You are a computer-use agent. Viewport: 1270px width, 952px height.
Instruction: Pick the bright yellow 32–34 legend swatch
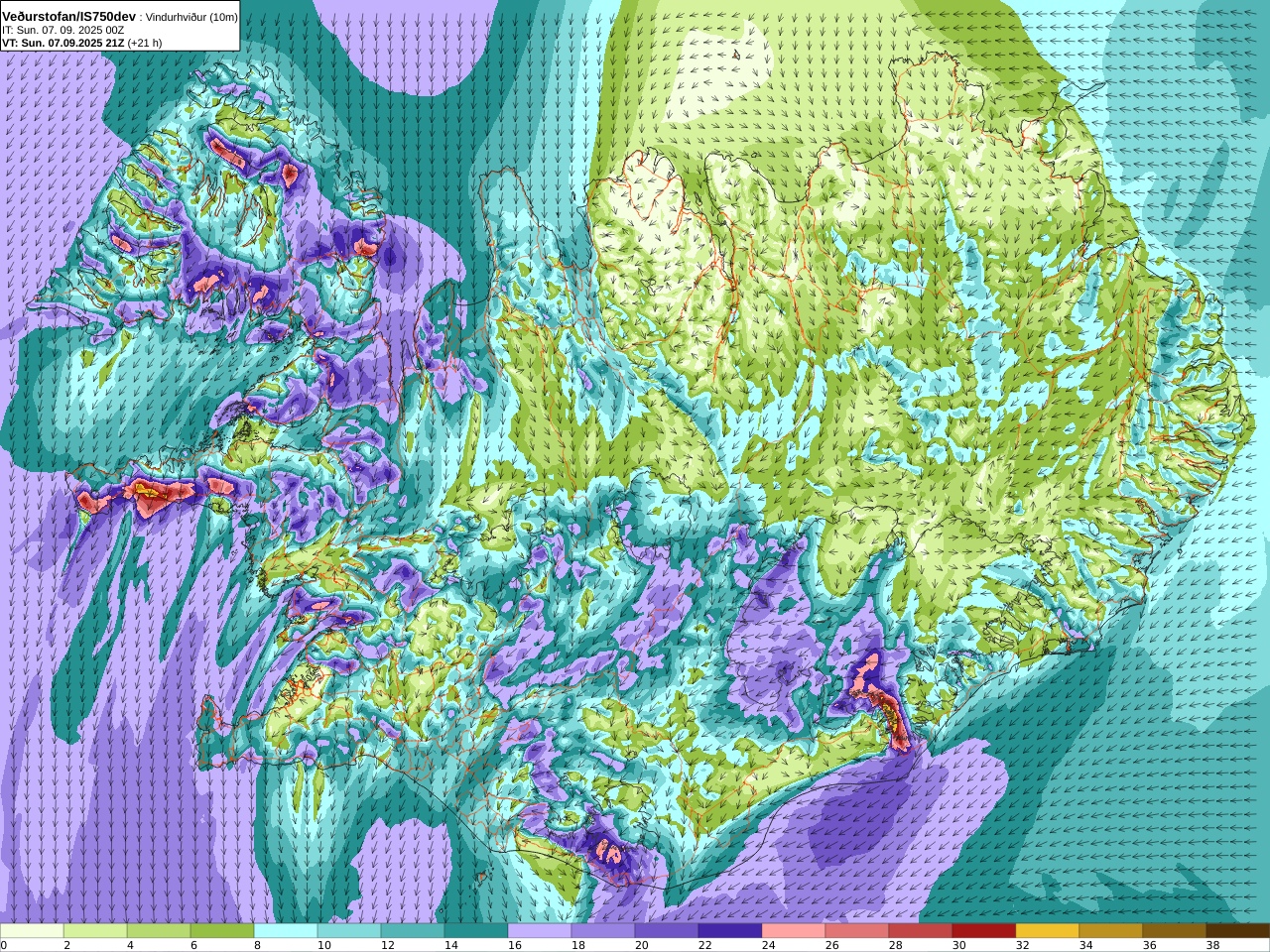tap(1048, 931)
